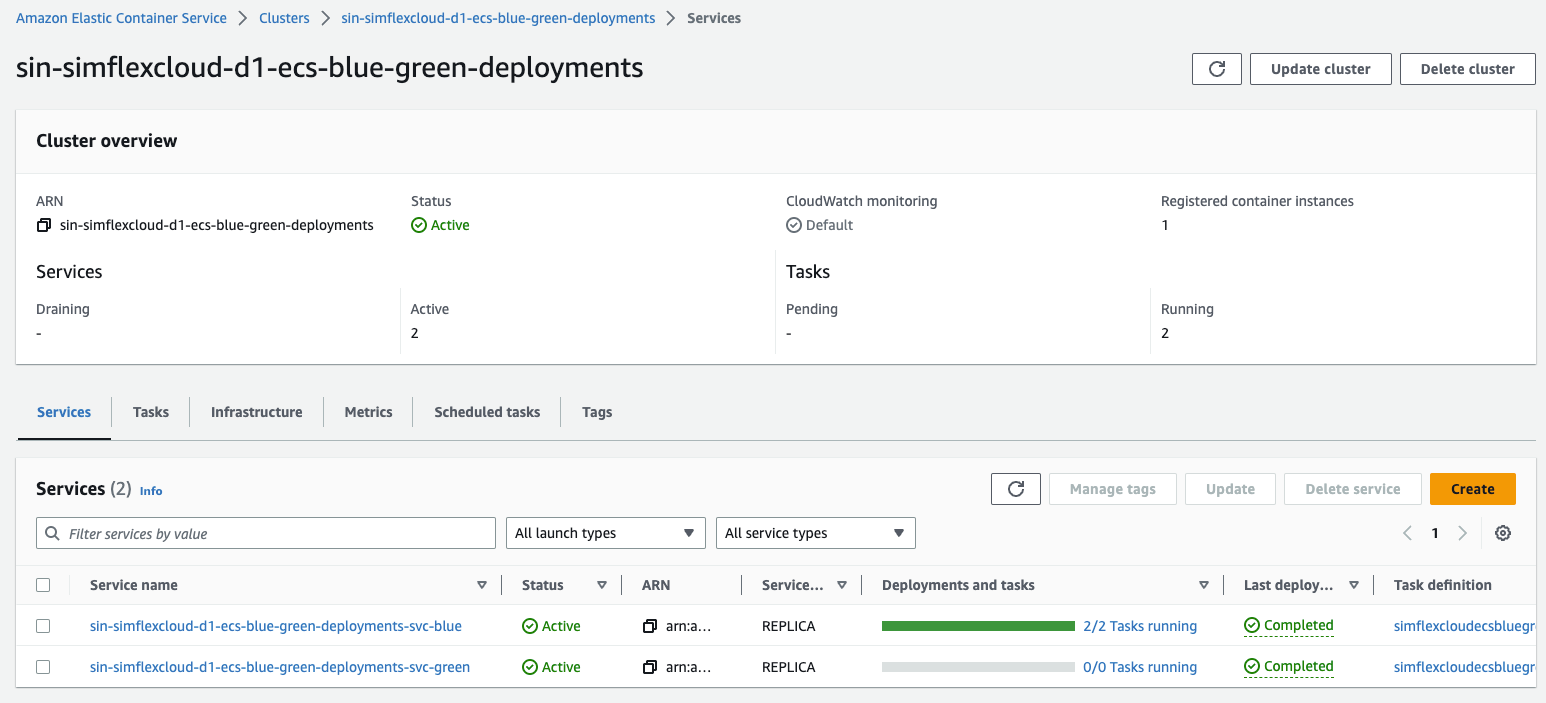Click the Delete cluster button
1546x703 pixels.
pos(1468,69)
